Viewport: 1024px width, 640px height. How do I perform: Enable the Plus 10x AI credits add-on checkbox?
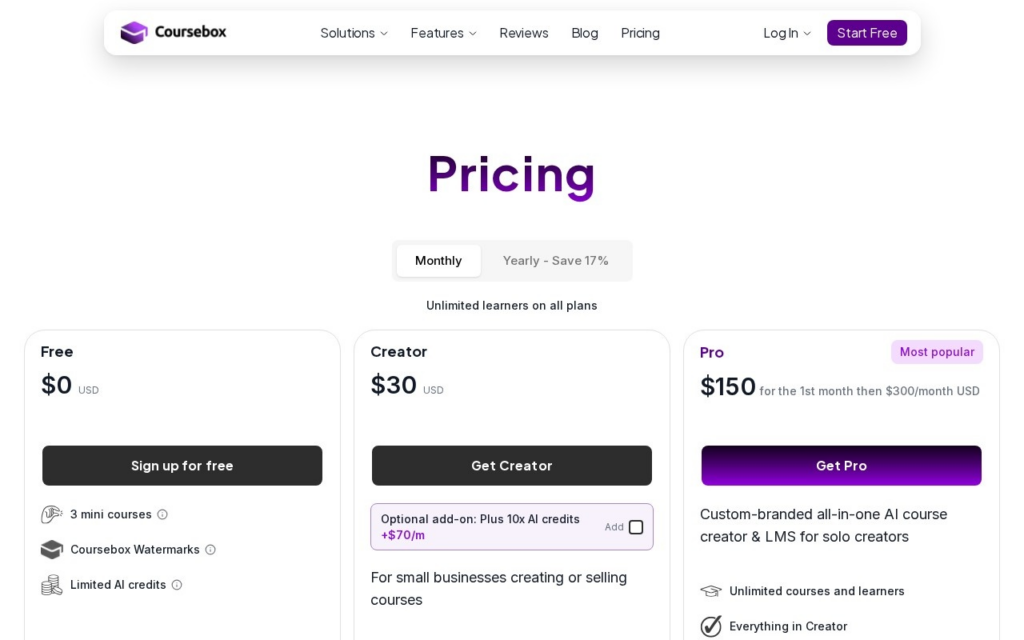[635, 527]
